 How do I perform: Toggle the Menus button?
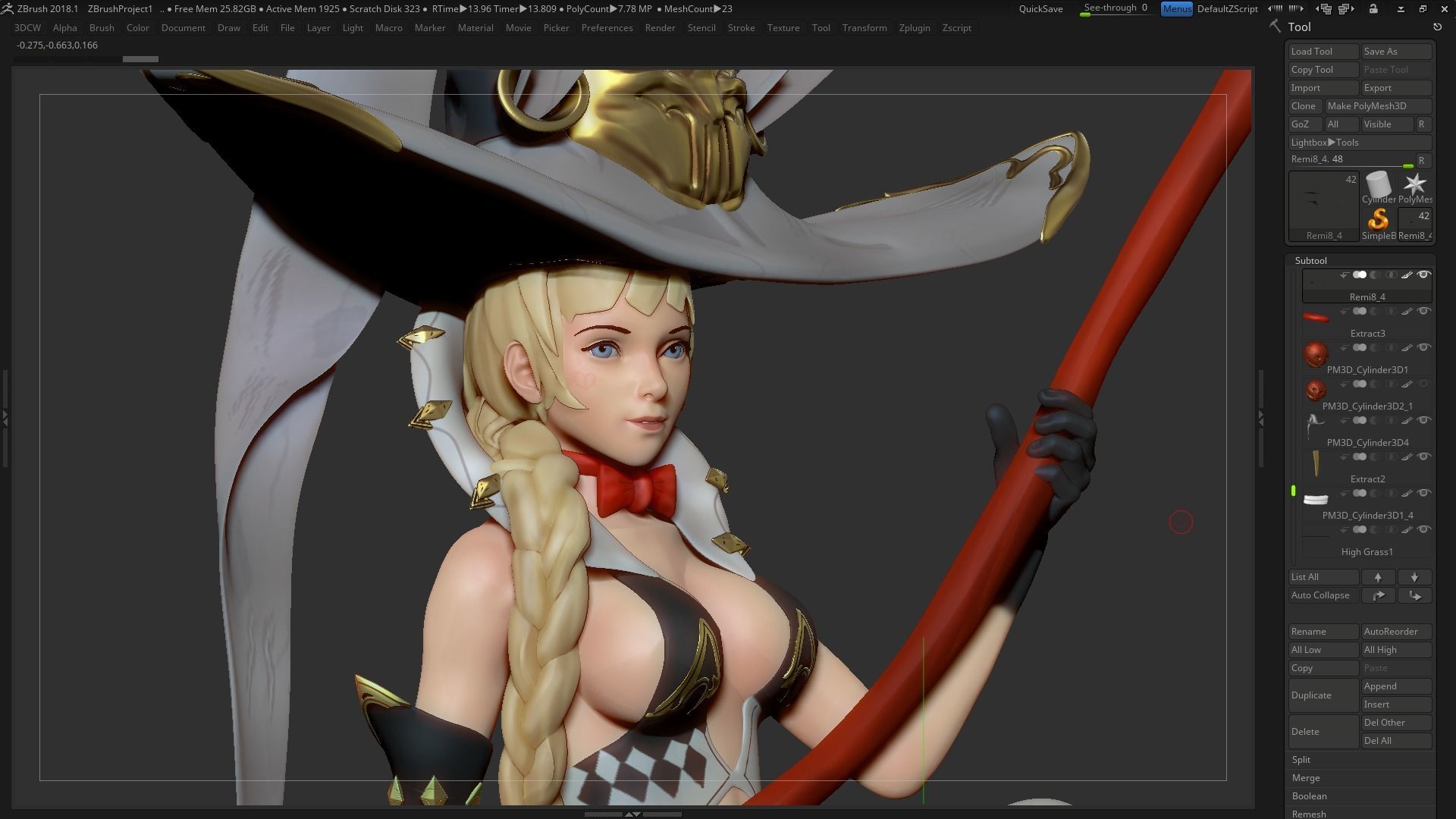1176,9
